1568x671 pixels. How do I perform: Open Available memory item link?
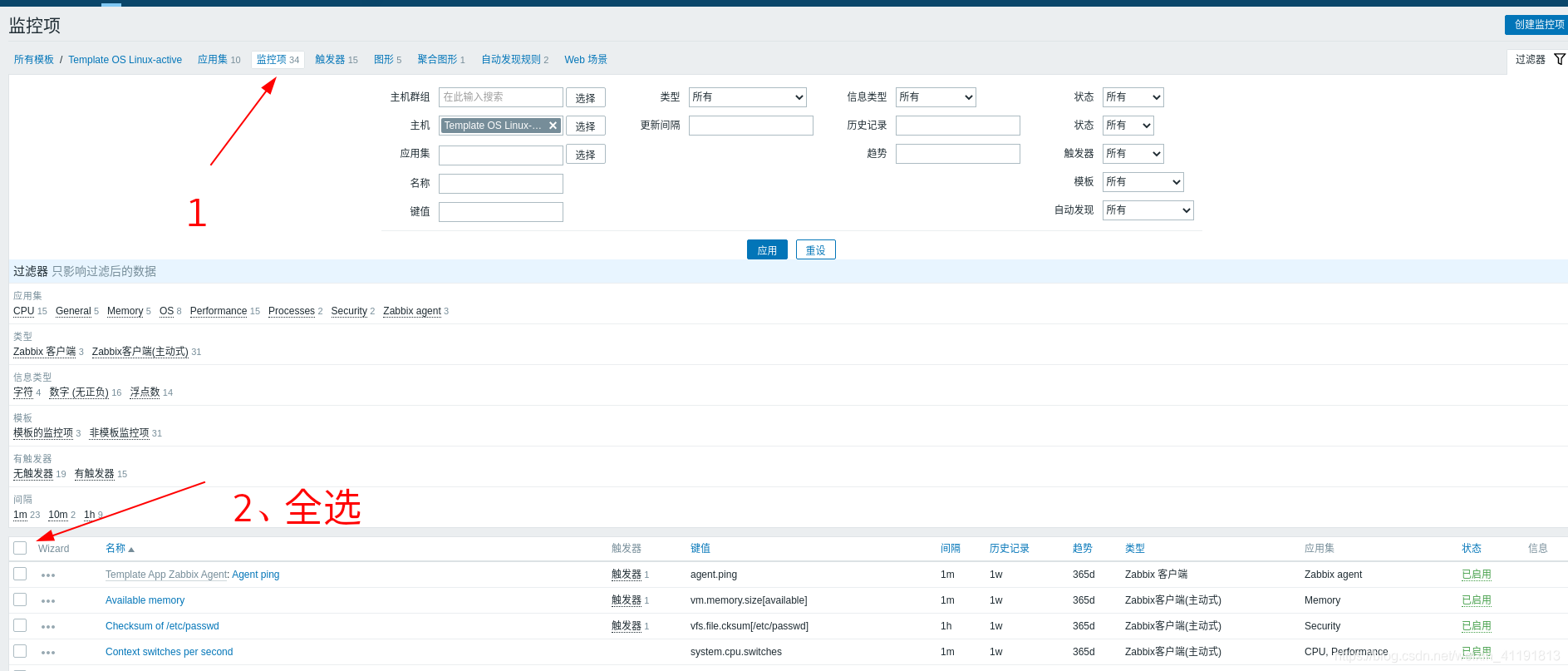pos(145,600)
